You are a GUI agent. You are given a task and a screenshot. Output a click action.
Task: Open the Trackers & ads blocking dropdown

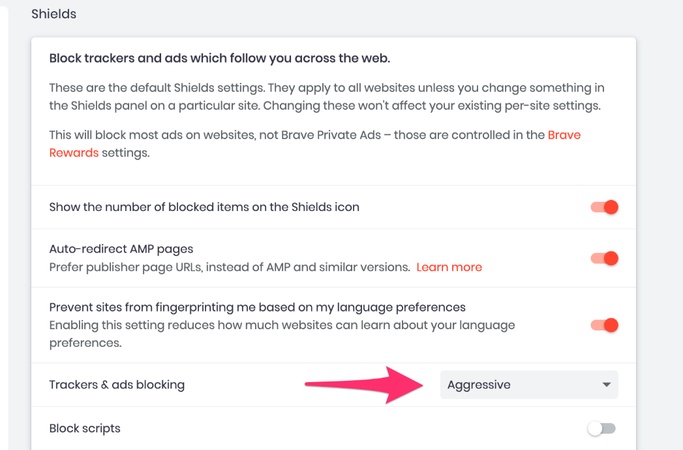tap(528, 385)
